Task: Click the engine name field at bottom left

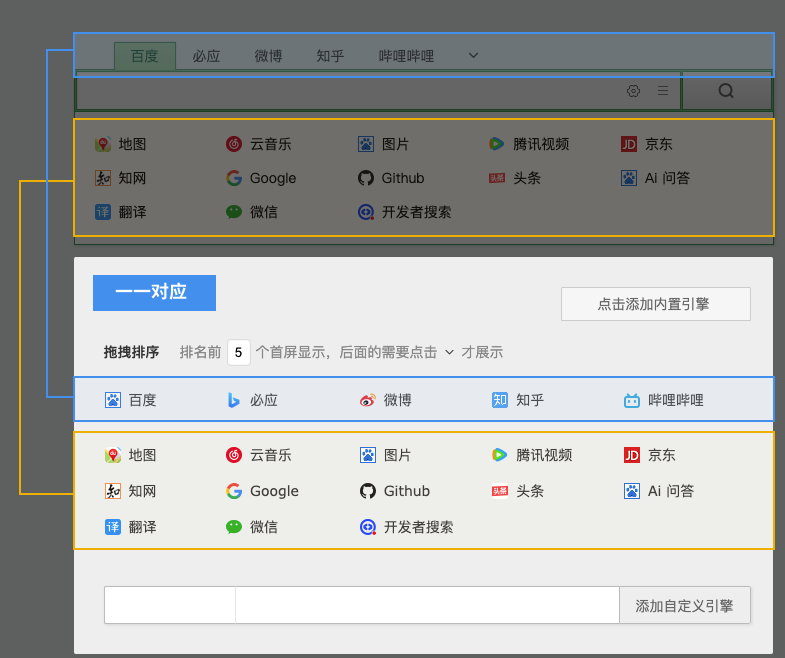Action: [170, 605]
